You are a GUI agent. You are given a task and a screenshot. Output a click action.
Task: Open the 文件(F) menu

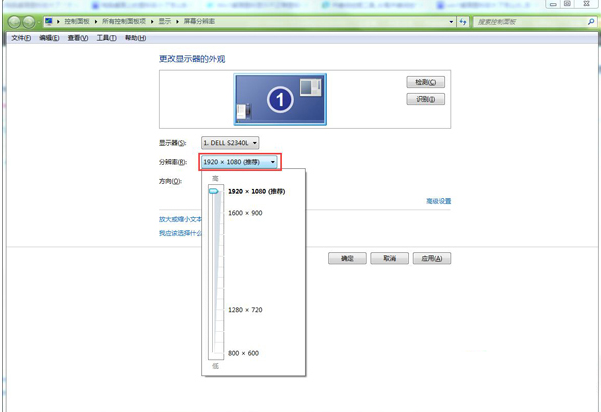20,38
